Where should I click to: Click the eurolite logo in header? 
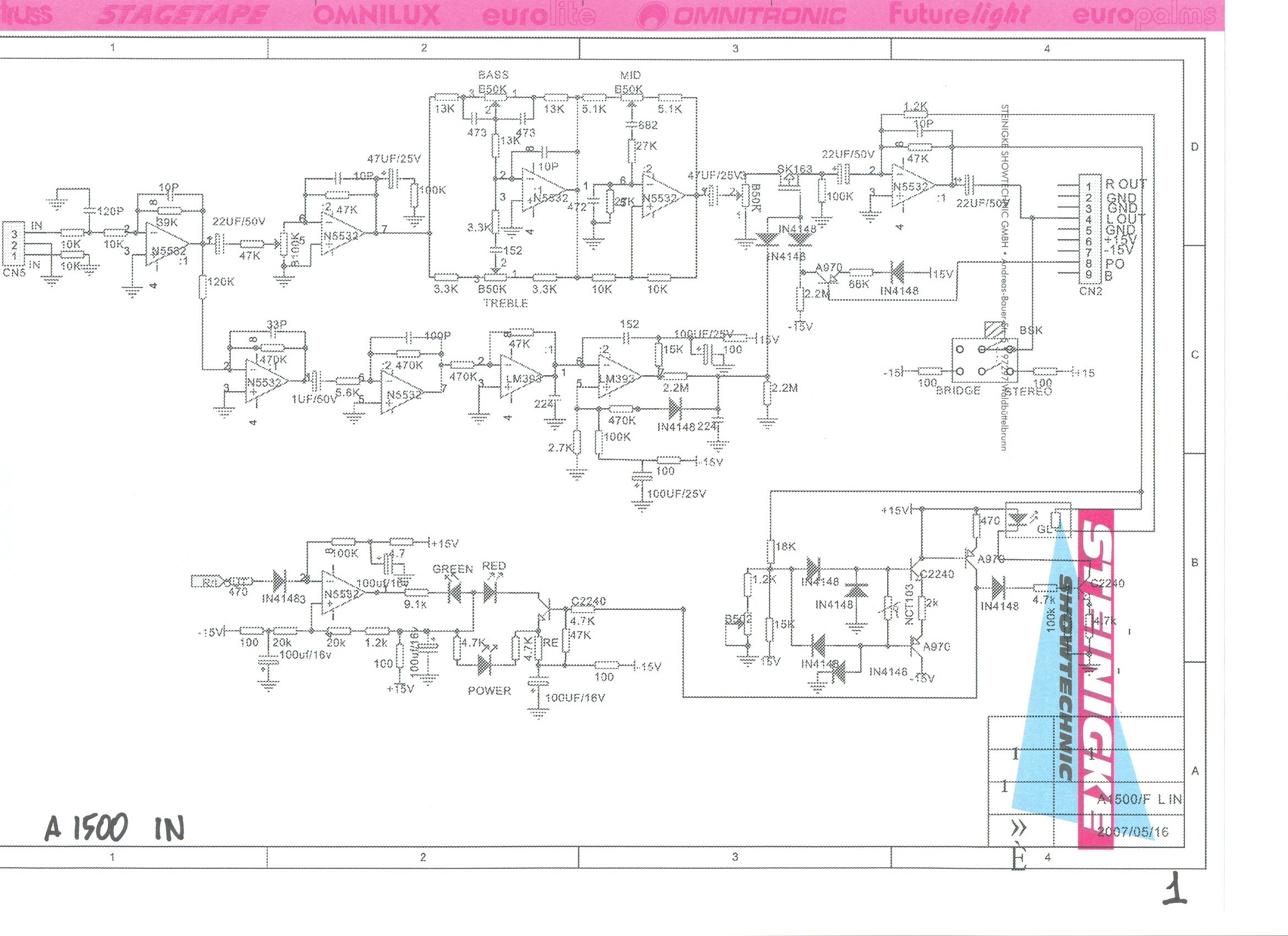[540, 15]
